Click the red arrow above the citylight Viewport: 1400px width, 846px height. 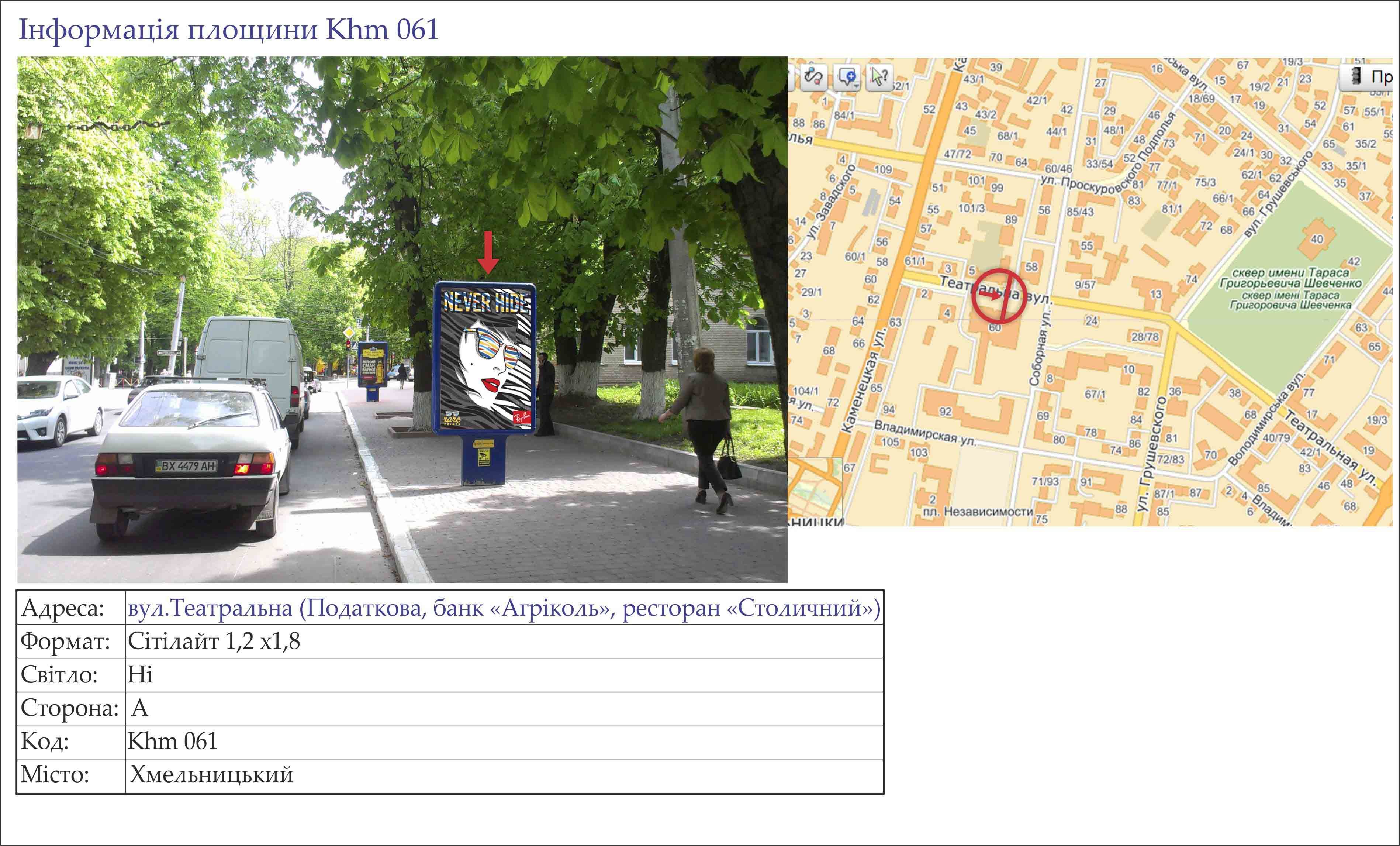click(x=487, y=252)
